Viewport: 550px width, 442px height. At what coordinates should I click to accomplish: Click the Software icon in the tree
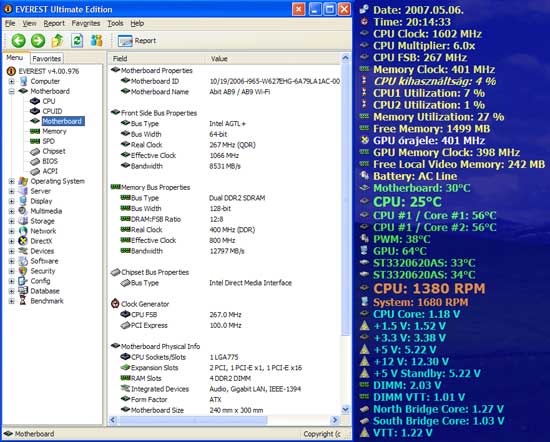pos(23,261)
